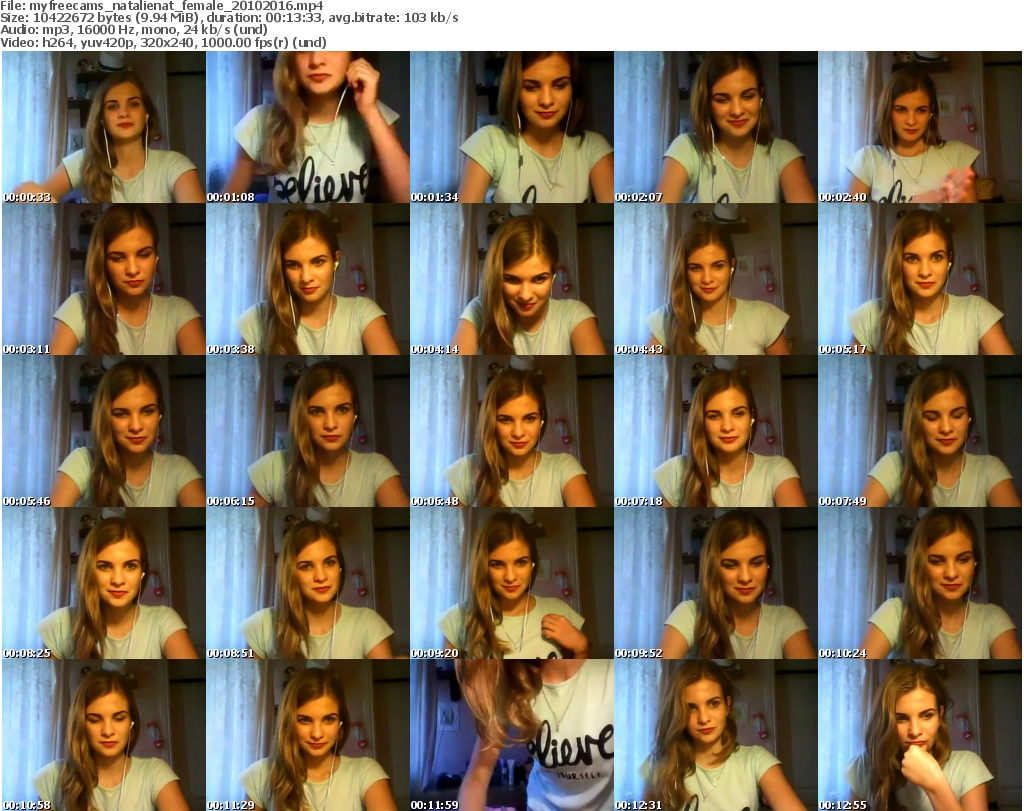Select the thumbnail timestamped 00:00:33
1024x811 pixels.
point(104,127)
